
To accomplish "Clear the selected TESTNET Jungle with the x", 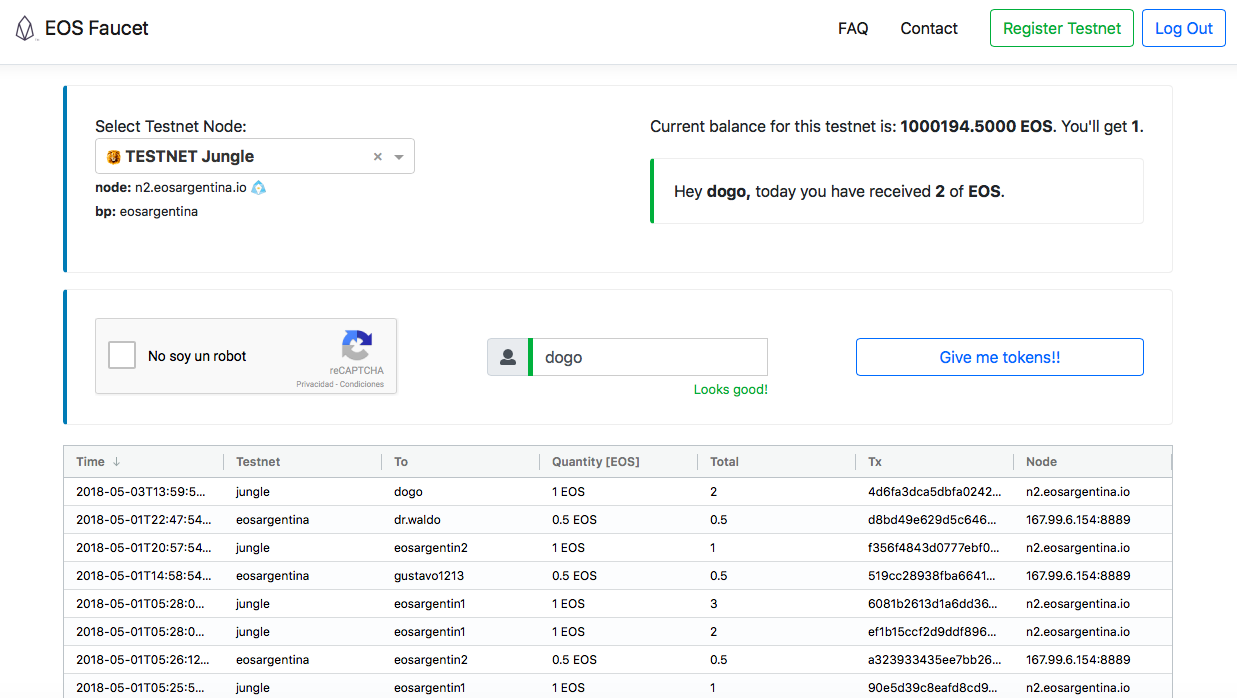I will coord(378,157).
